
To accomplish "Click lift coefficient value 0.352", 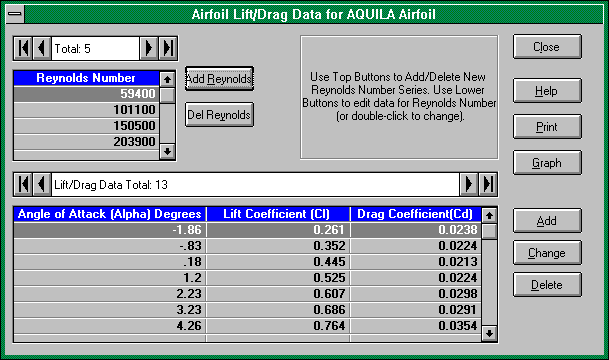I will [278, 246].
